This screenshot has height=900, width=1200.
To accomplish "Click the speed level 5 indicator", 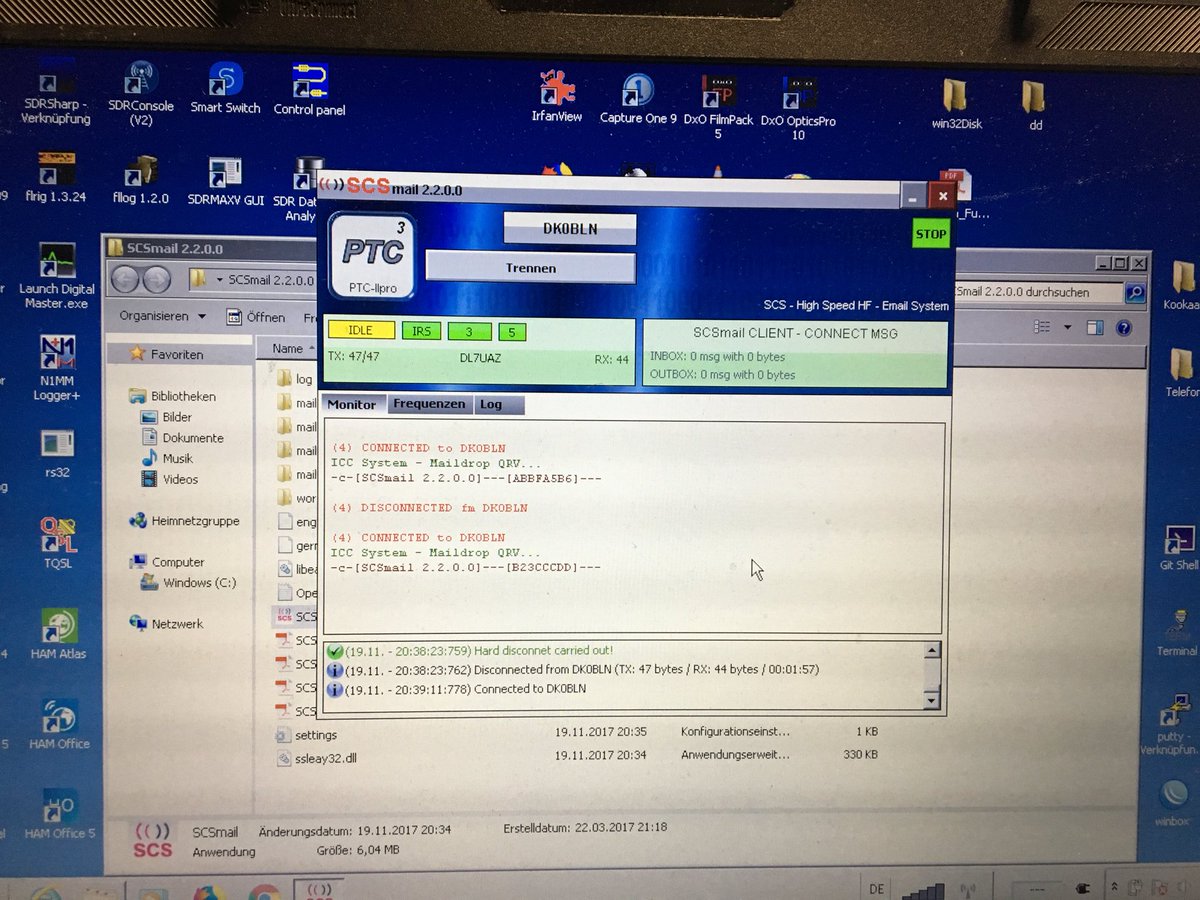I will pyautogui.click(x=511, y=331).
